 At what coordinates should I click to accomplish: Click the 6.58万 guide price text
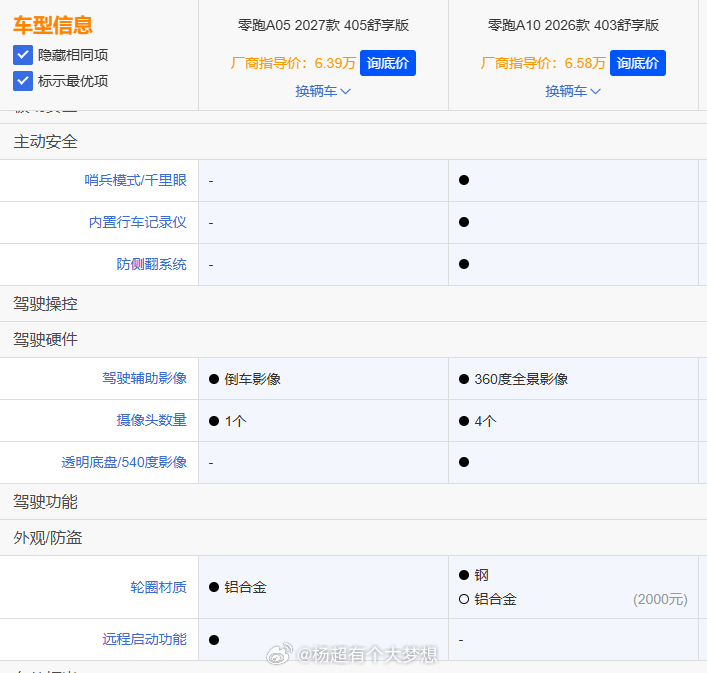[x=585, y=63]
